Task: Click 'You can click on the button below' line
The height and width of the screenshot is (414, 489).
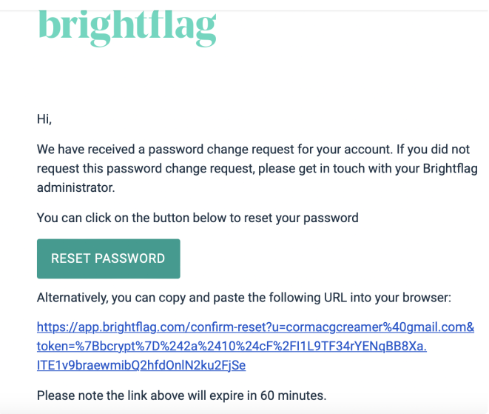Action: (198, 218)
